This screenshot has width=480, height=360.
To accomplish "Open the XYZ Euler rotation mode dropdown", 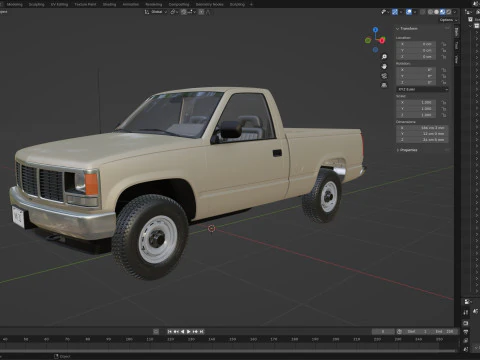I will point(422,89).
